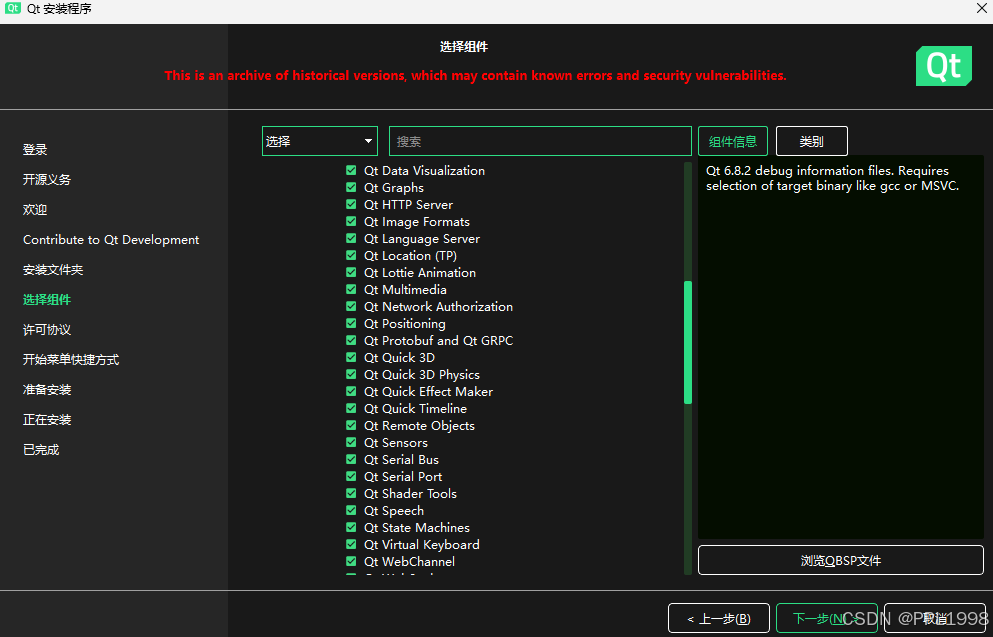993x637 pixels.
Task: Click the 浏览QBSP文件 button
Action: tap(840, 560)
